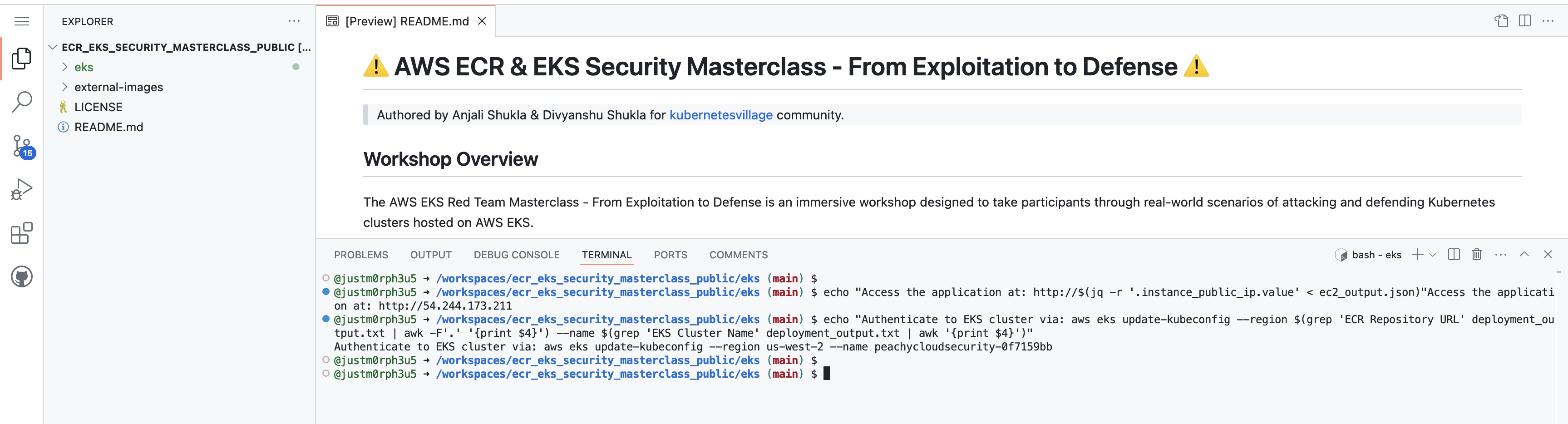
Task: Expand the external-images folder
Action: 118,87
